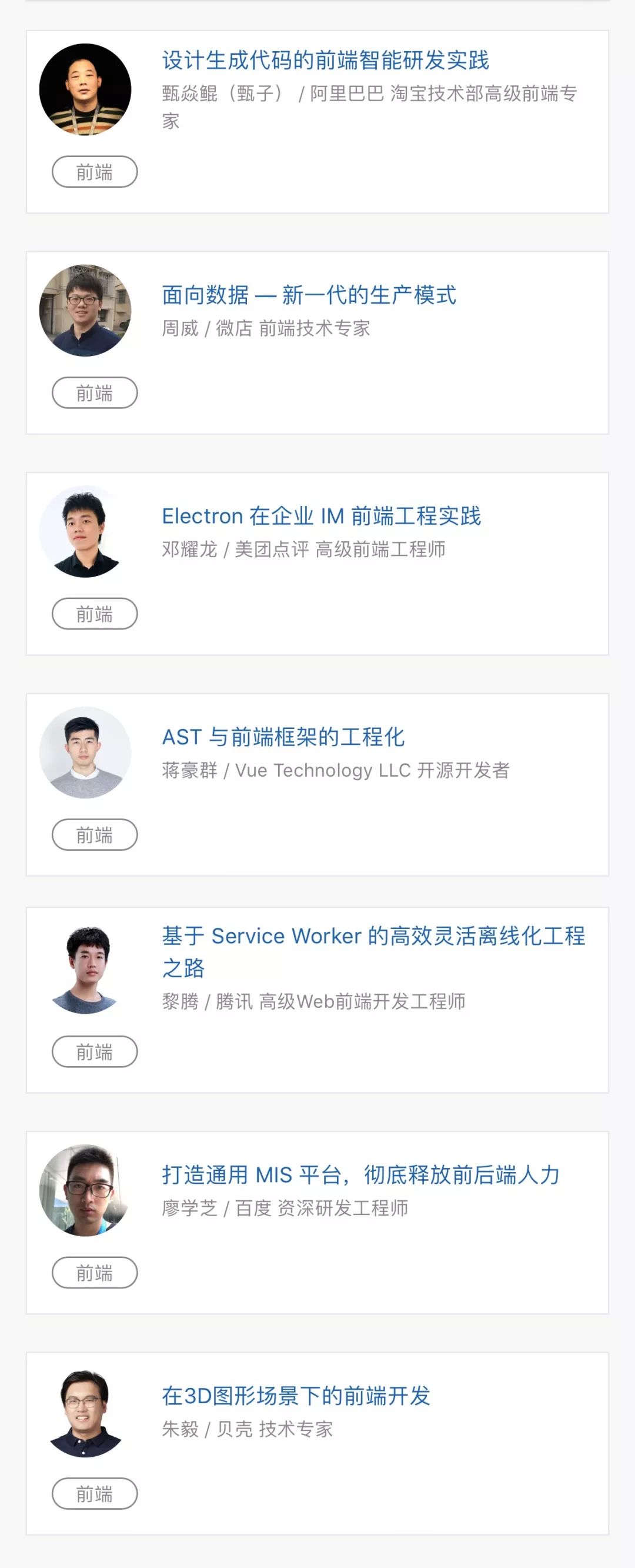Screen dimensions: 635x1568
Task: Click 前端 tag on the Electron talk card
Action: [95, 614]
